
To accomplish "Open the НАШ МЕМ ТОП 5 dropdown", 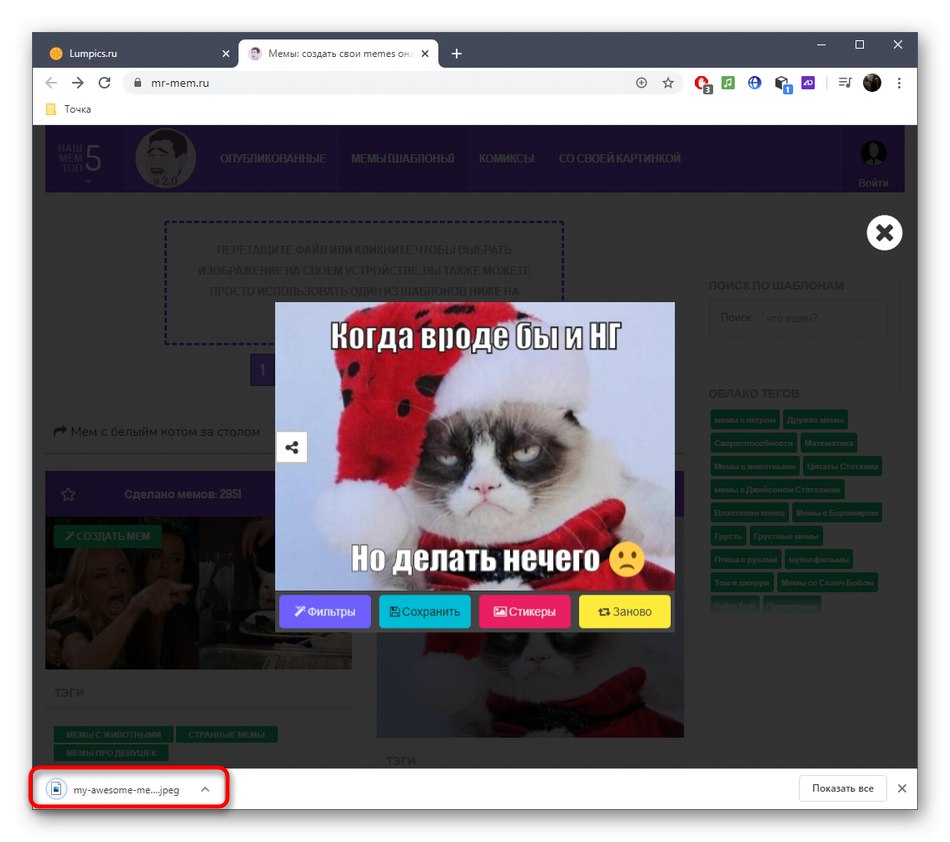I will pyautogui.click(x=79, y=159).
